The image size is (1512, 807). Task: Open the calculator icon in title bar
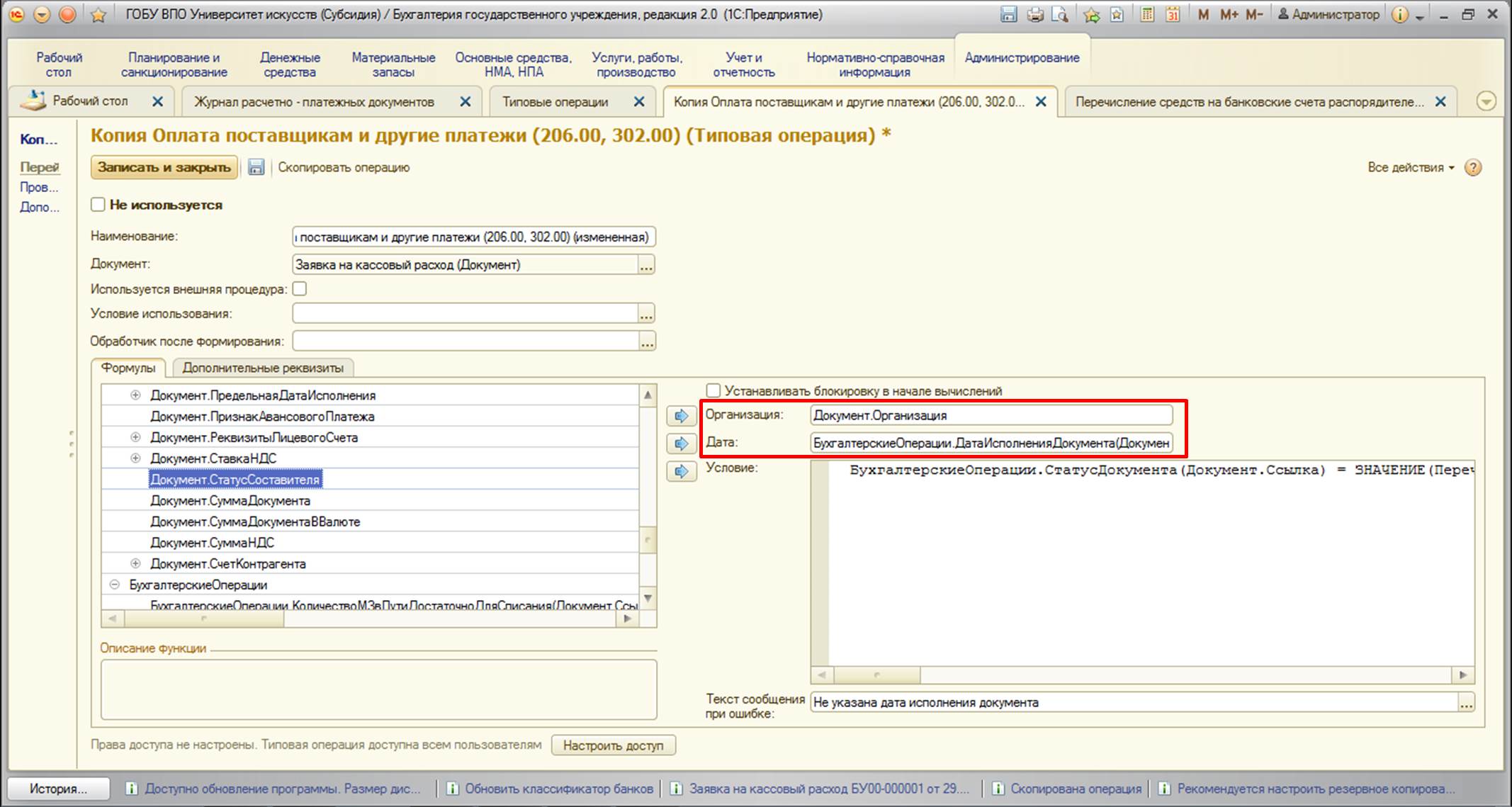click(x=1146, y=14)
